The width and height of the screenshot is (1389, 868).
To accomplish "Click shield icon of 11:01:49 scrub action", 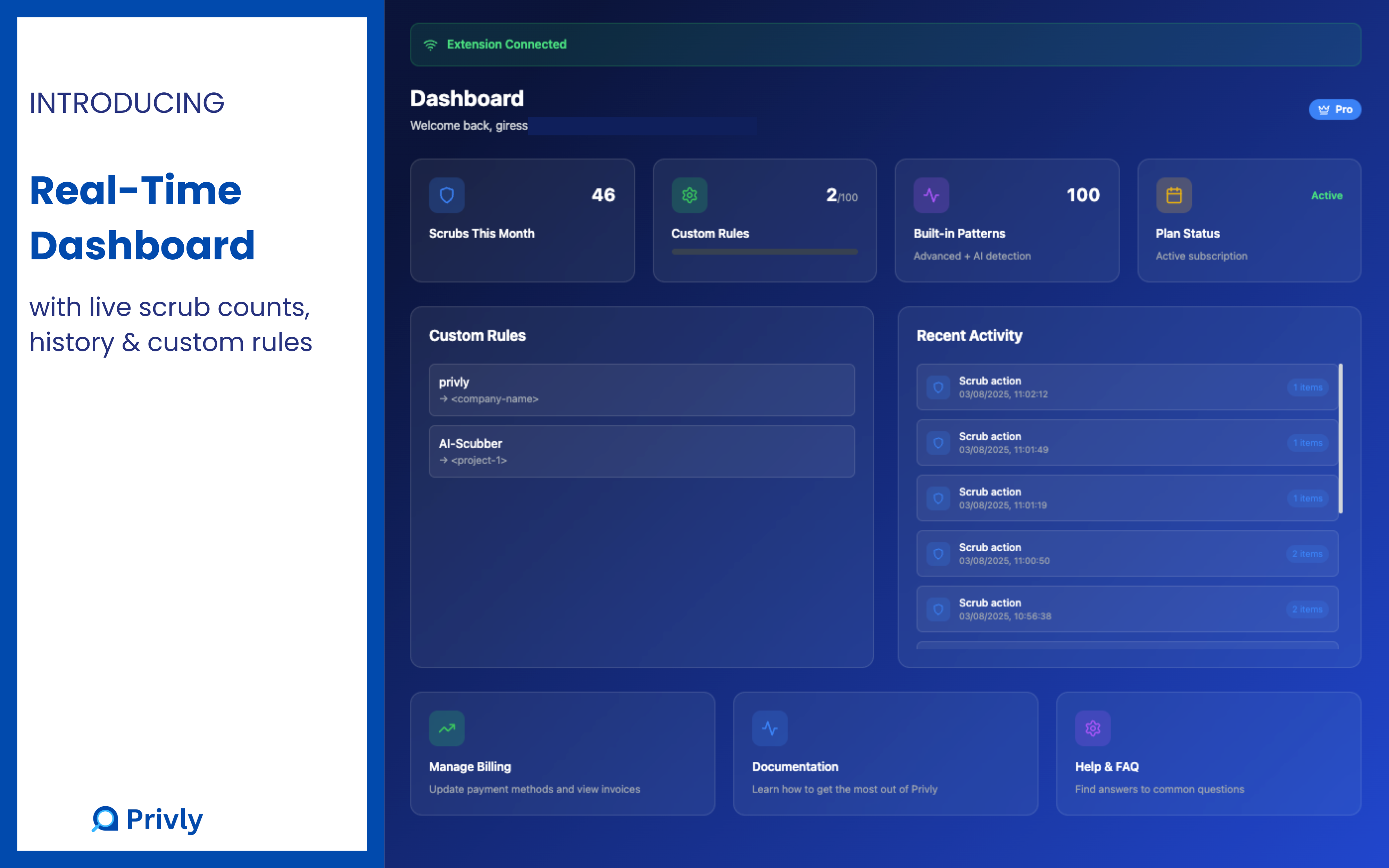I will pyautogui.click(x=938, y=443).
